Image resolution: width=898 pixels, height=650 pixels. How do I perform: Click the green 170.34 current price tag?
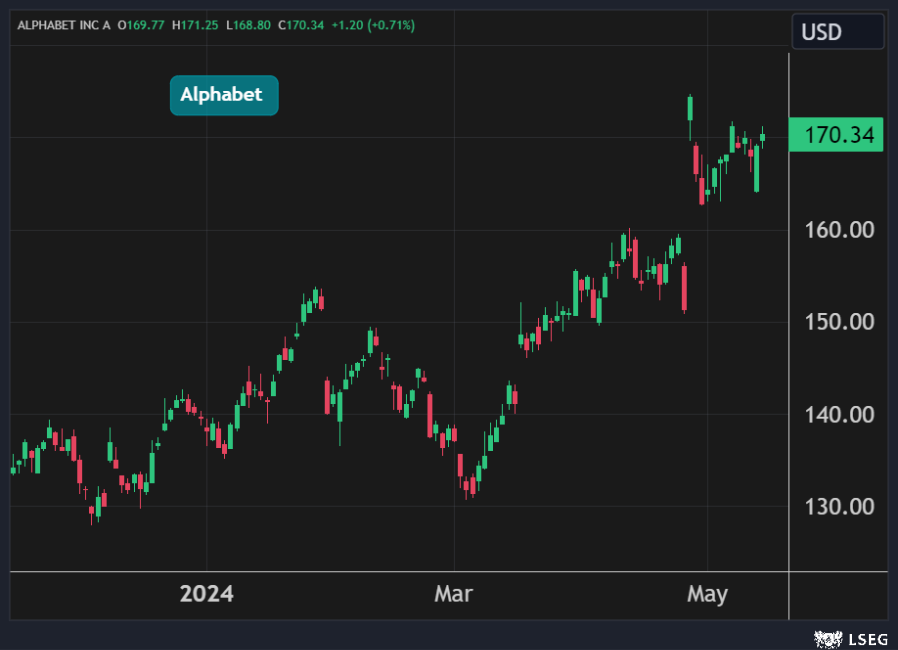(836, 134)
